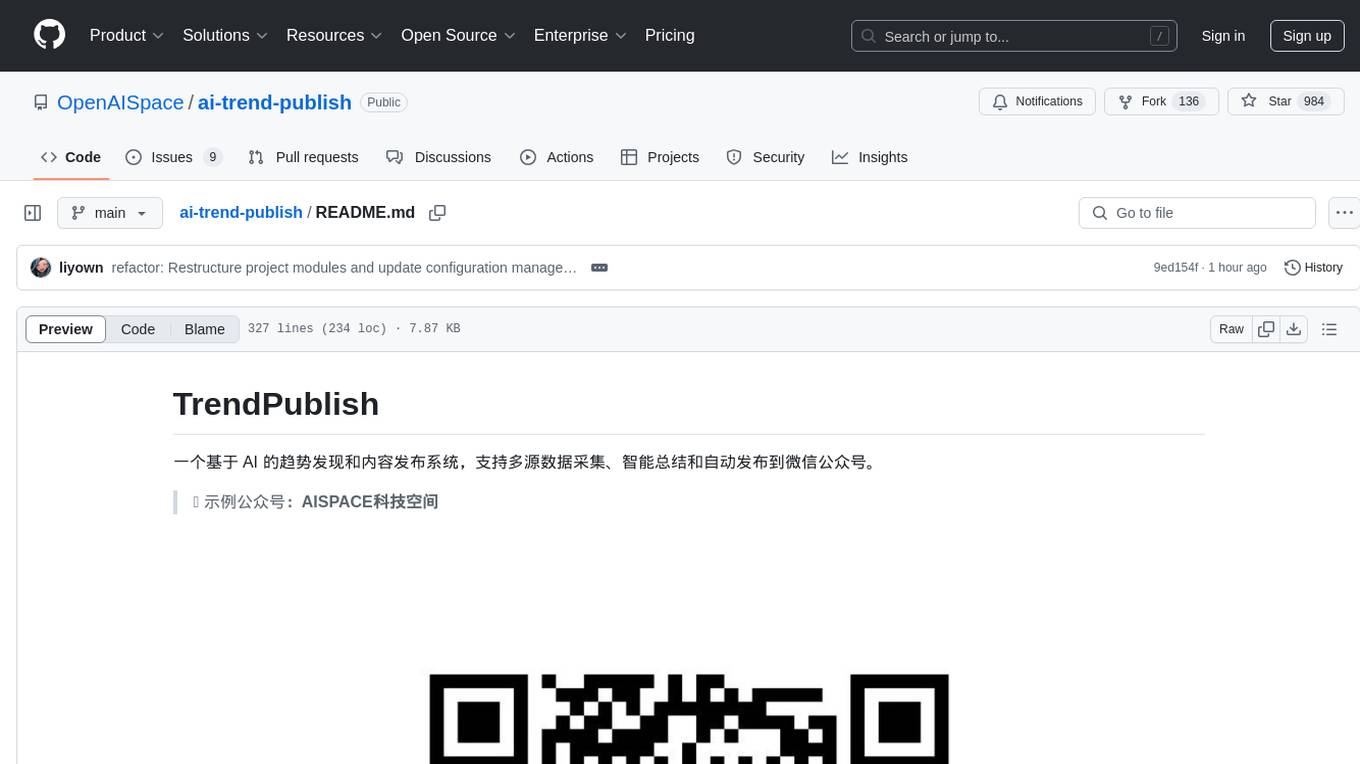The image size is (1360, 764).
Task: Click Sign in link
Action: click(x=1223, y=36)
